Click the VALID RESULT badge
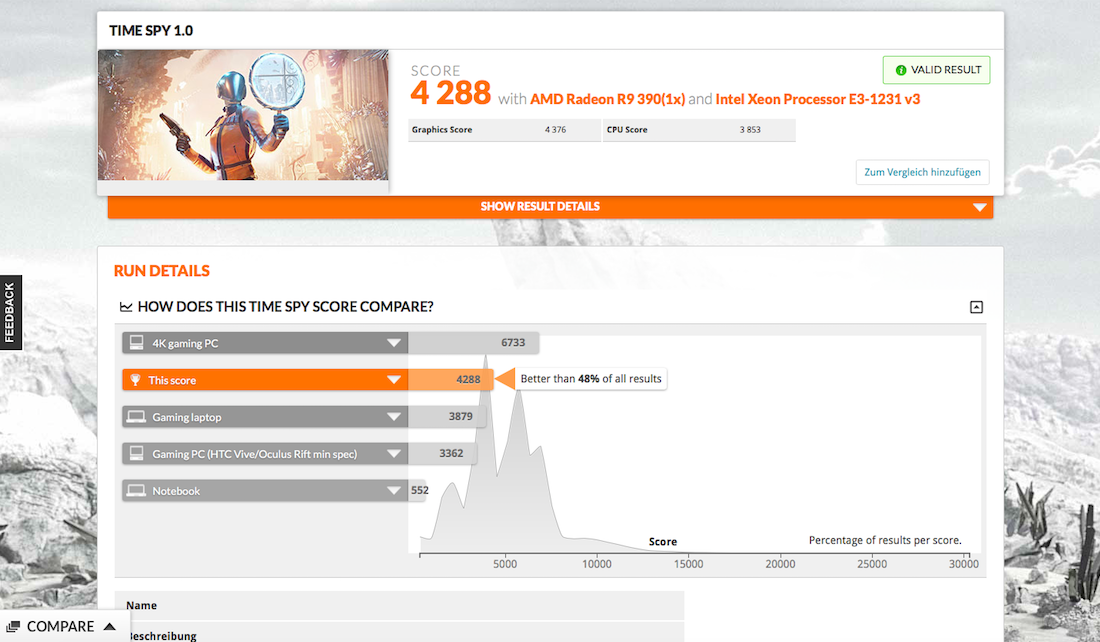The height and width of the screenshot is (642, 1100). [937, 70]
